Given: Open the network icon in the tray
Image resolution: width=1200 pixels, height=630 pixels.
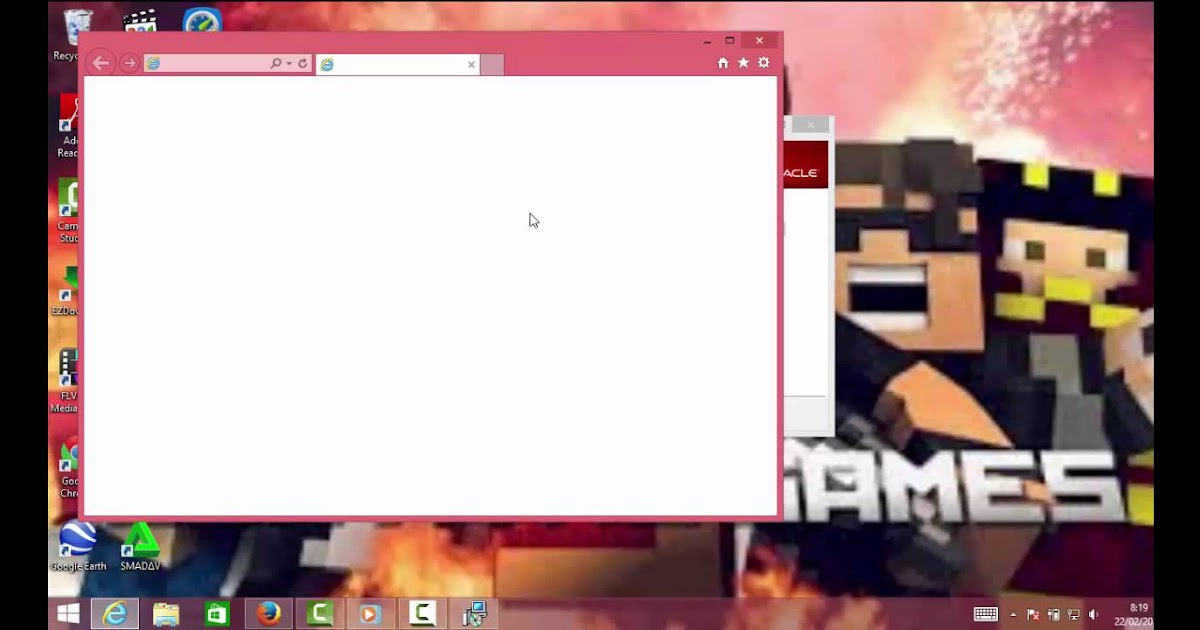Looking at the screenshot, I should (x=1073, y=615).
